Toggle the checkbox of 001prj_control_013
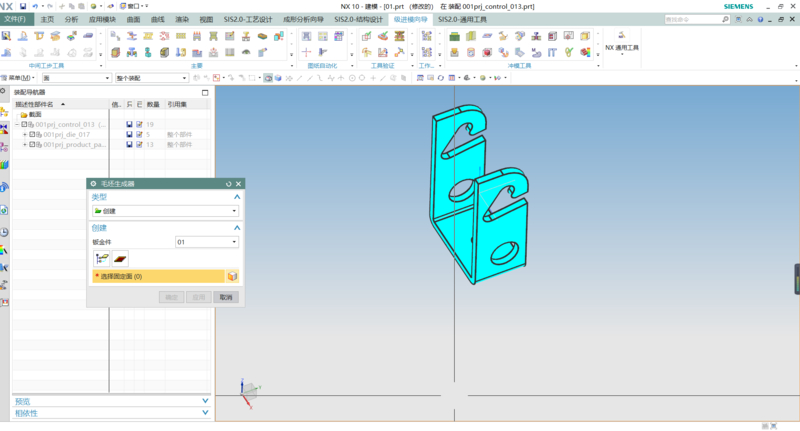 point(24,124)
